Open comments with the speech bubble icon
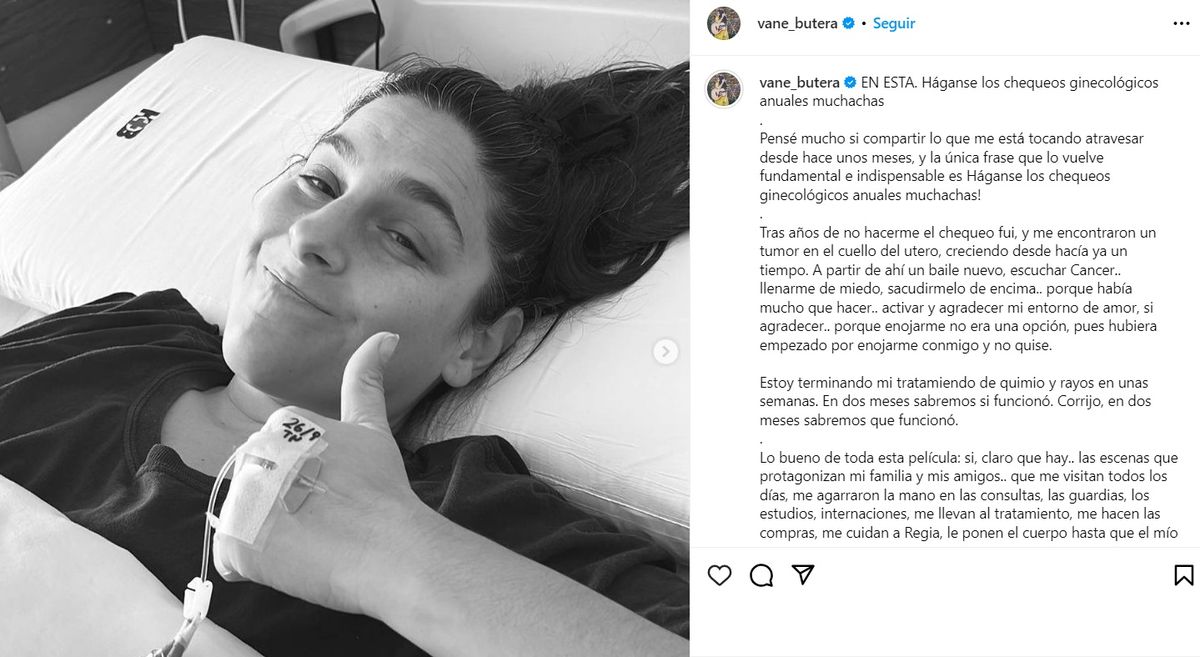The width and height of the screenshot is (1200, 657). point(761,575)
